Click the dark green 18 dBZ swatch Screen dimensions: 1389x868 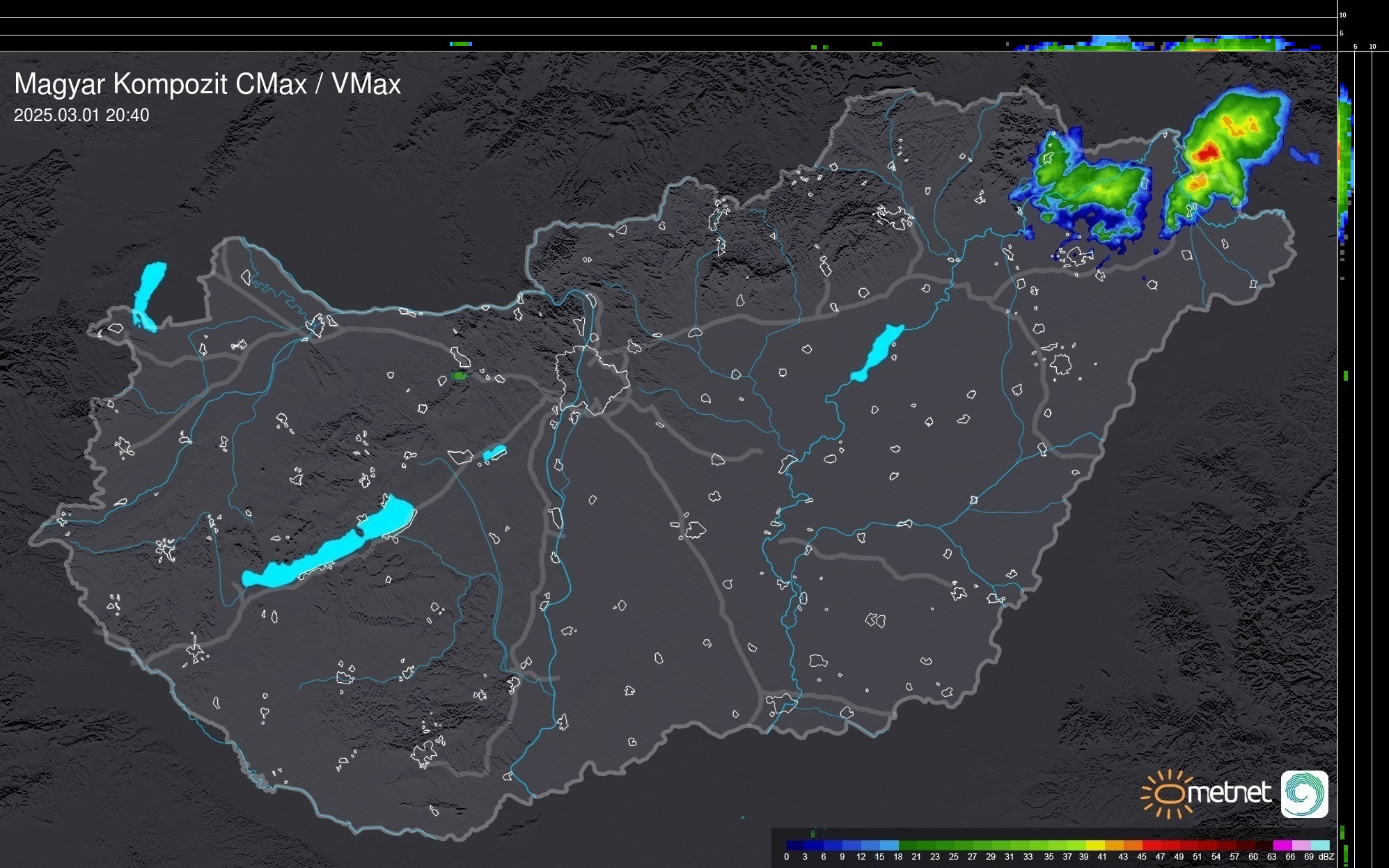coord(908,845)
